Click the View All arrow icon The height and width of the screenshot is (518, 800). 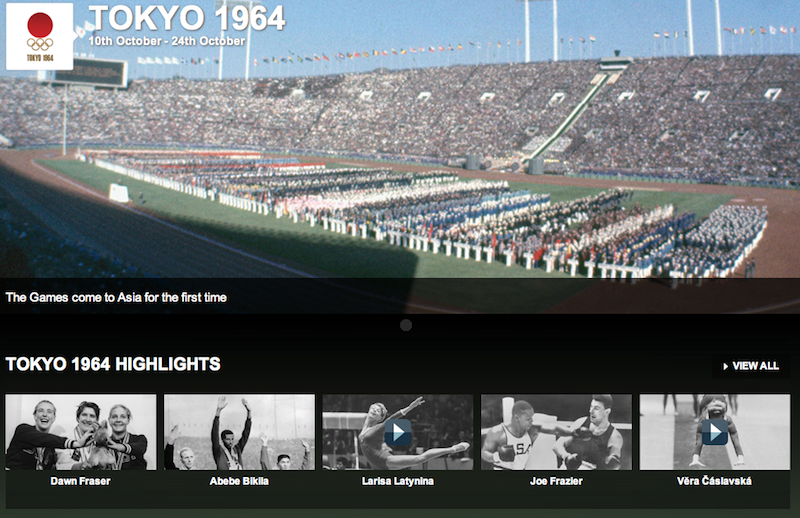(726, 366)
